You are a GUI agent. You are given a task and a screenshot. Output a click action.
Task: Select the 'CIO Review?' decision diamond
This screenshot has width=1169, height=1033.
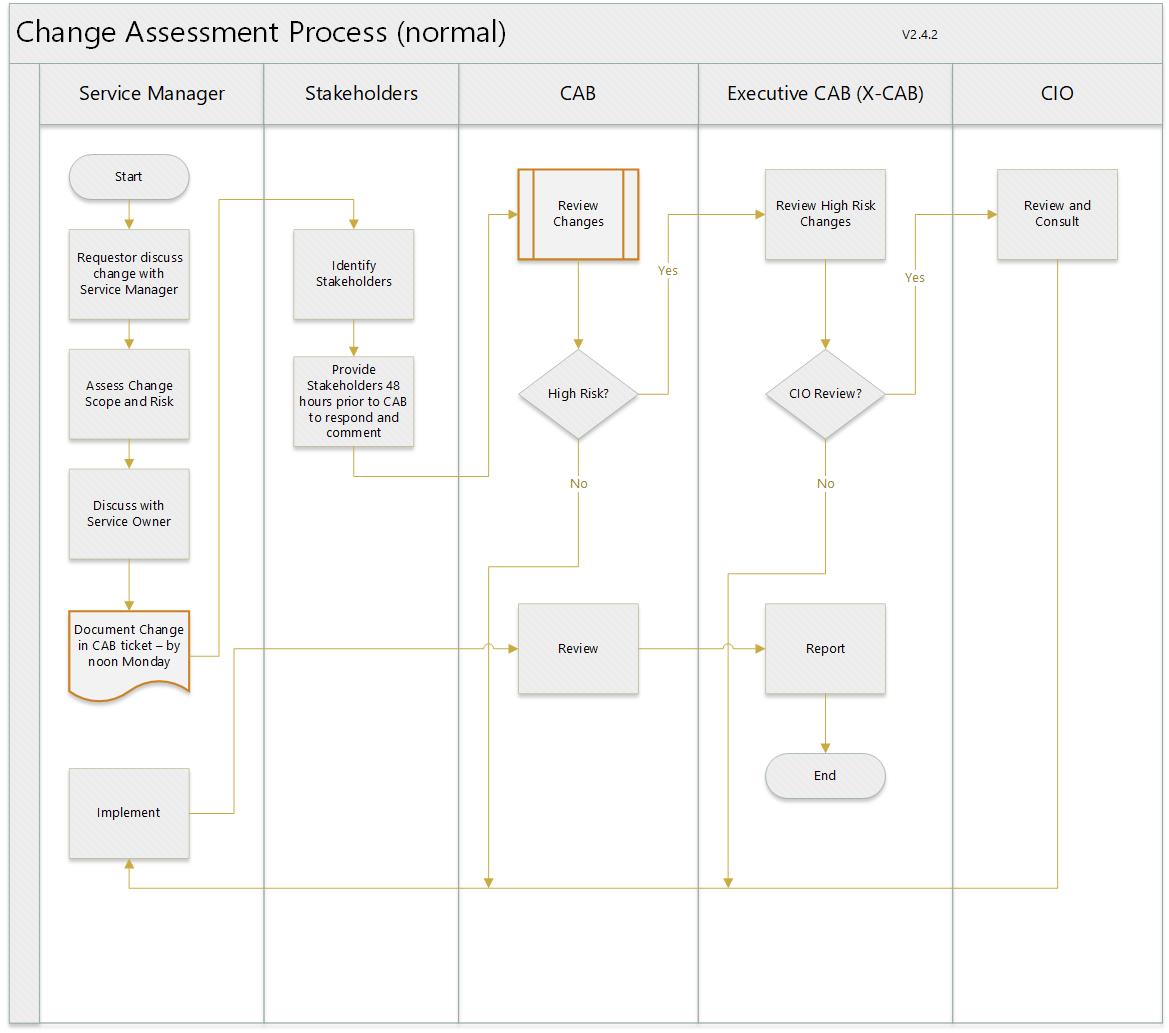825,394
